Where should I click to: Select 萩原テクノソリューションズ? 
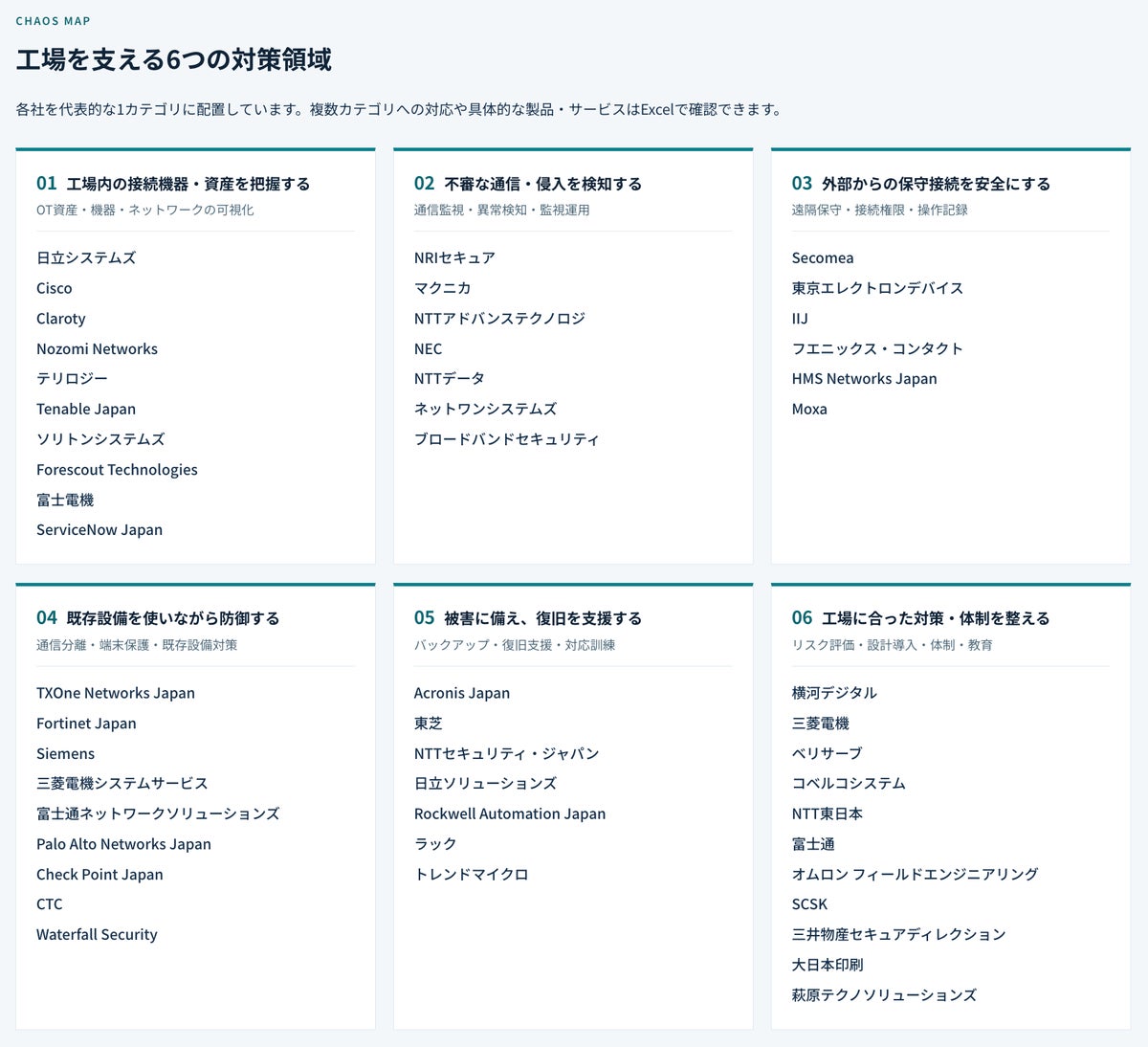tap(884, 995)
